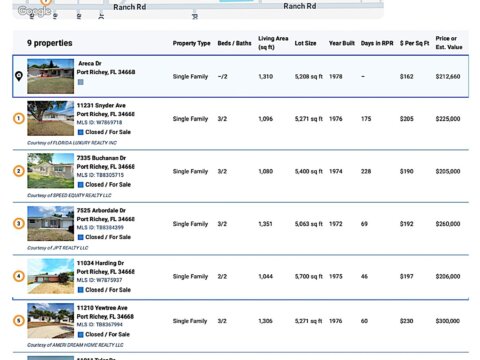Click 'Closed / For Sale' status for 11231 Snyder Ave
Viewport: 480px width, 360px height.
coord(108,132)
